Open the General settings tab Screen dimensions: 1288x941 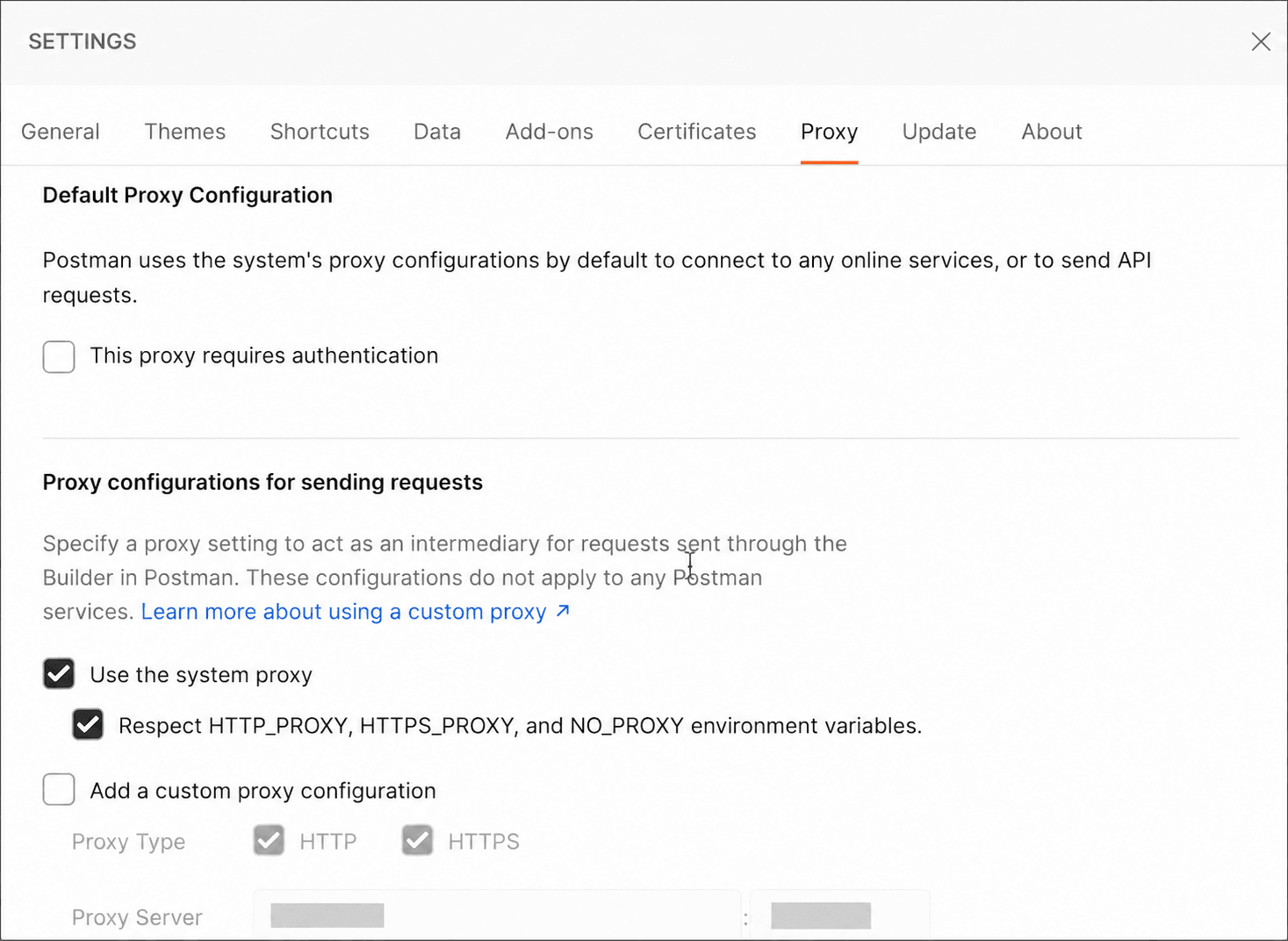pyautogui.click(x=61, y=132)
